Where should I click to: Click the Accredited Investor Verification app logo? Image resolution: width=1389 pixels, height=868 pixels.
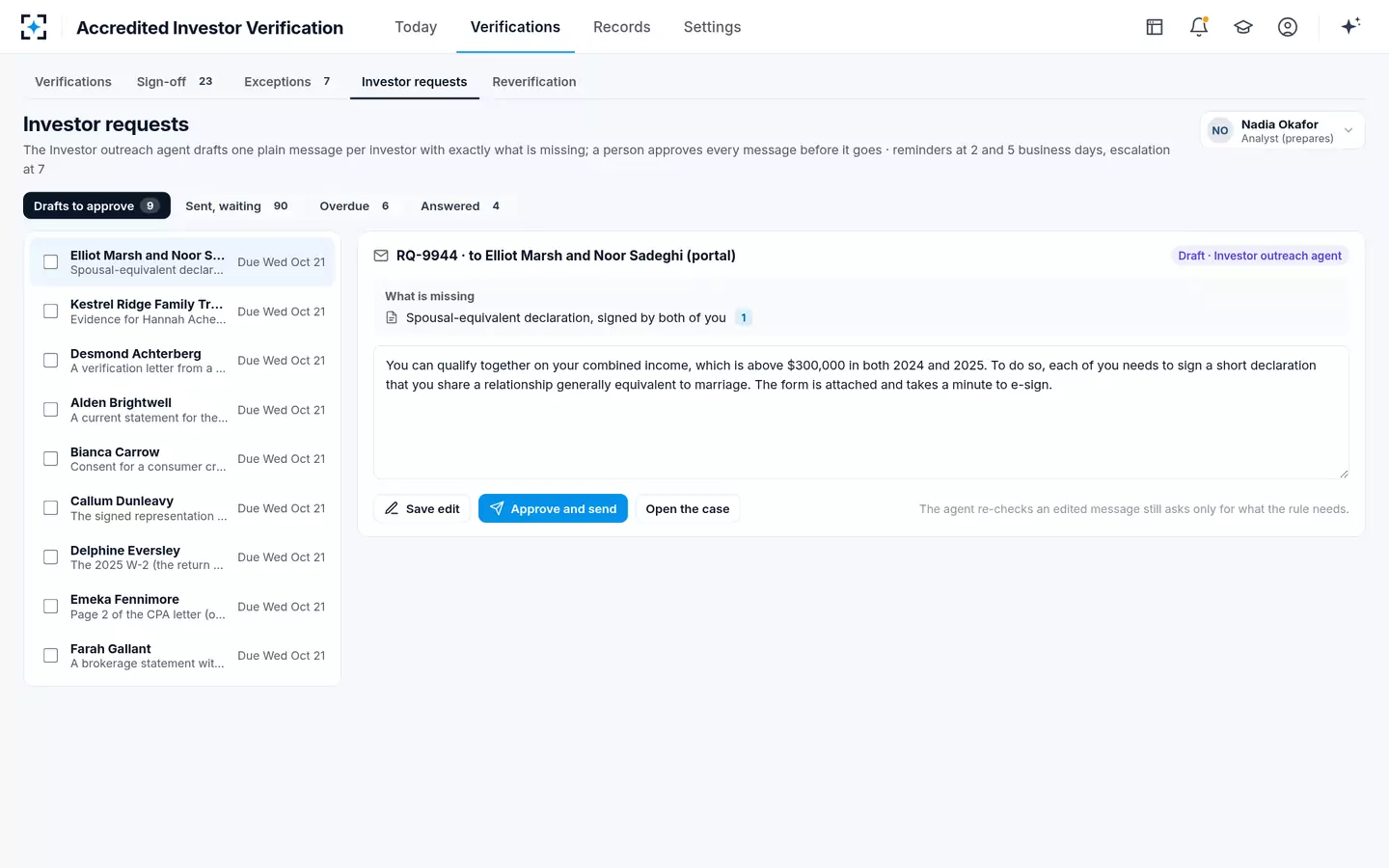pyautogui.click(x=34, y=27)
